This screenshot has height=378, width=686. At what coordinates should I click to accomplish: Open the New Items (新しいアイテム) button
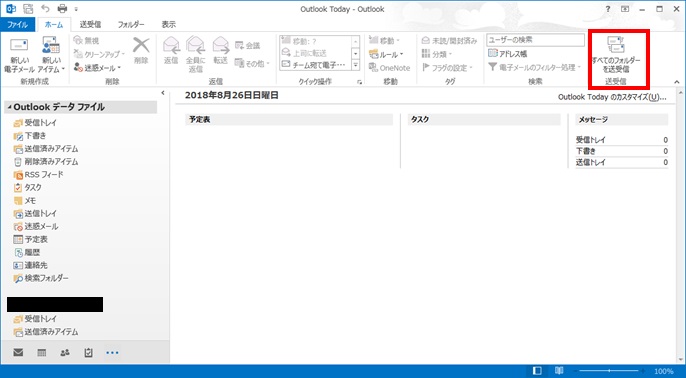pos(51,55)
